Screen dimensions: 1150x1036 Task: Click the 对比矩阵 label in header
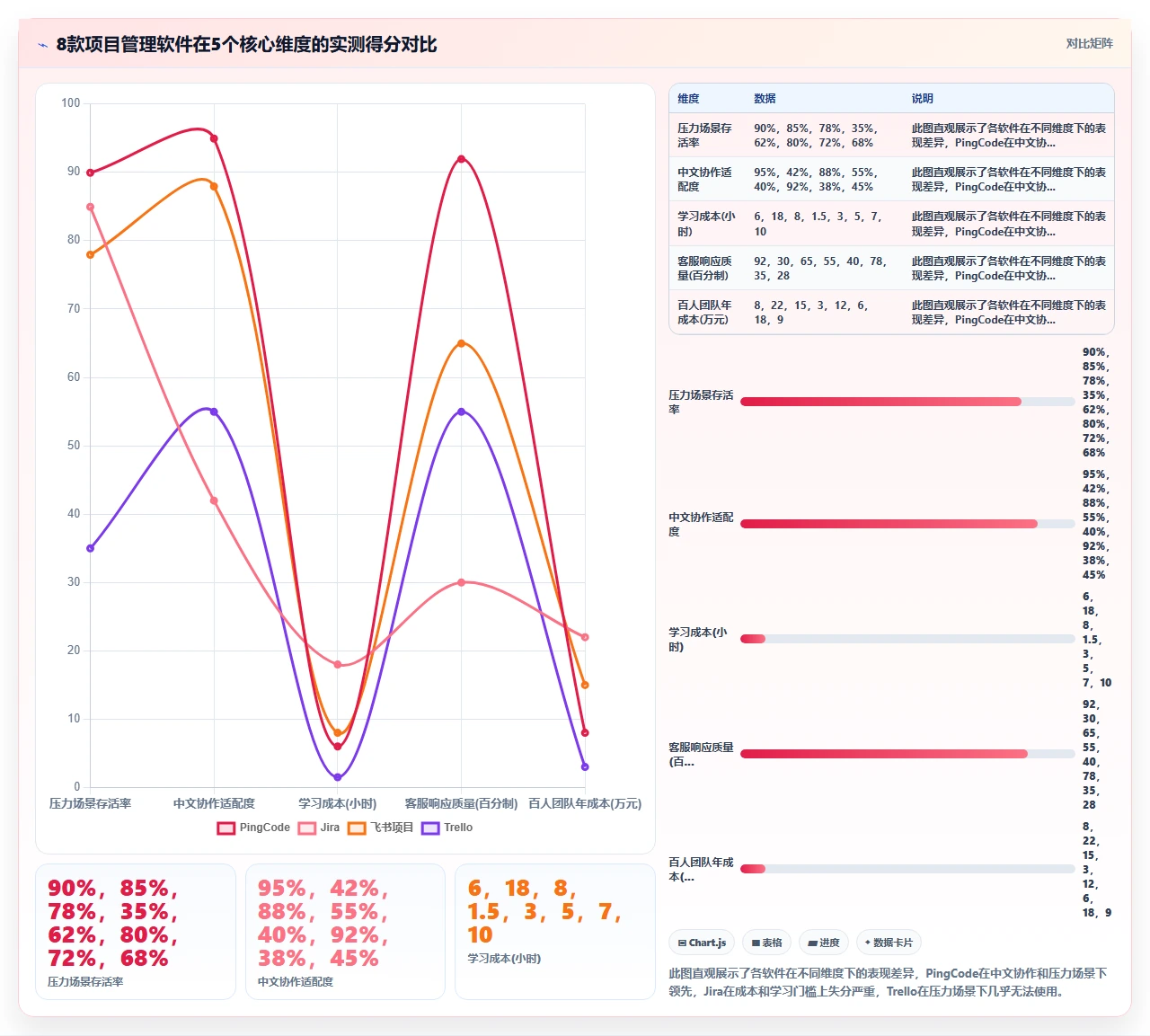[x=1089, y=43]
